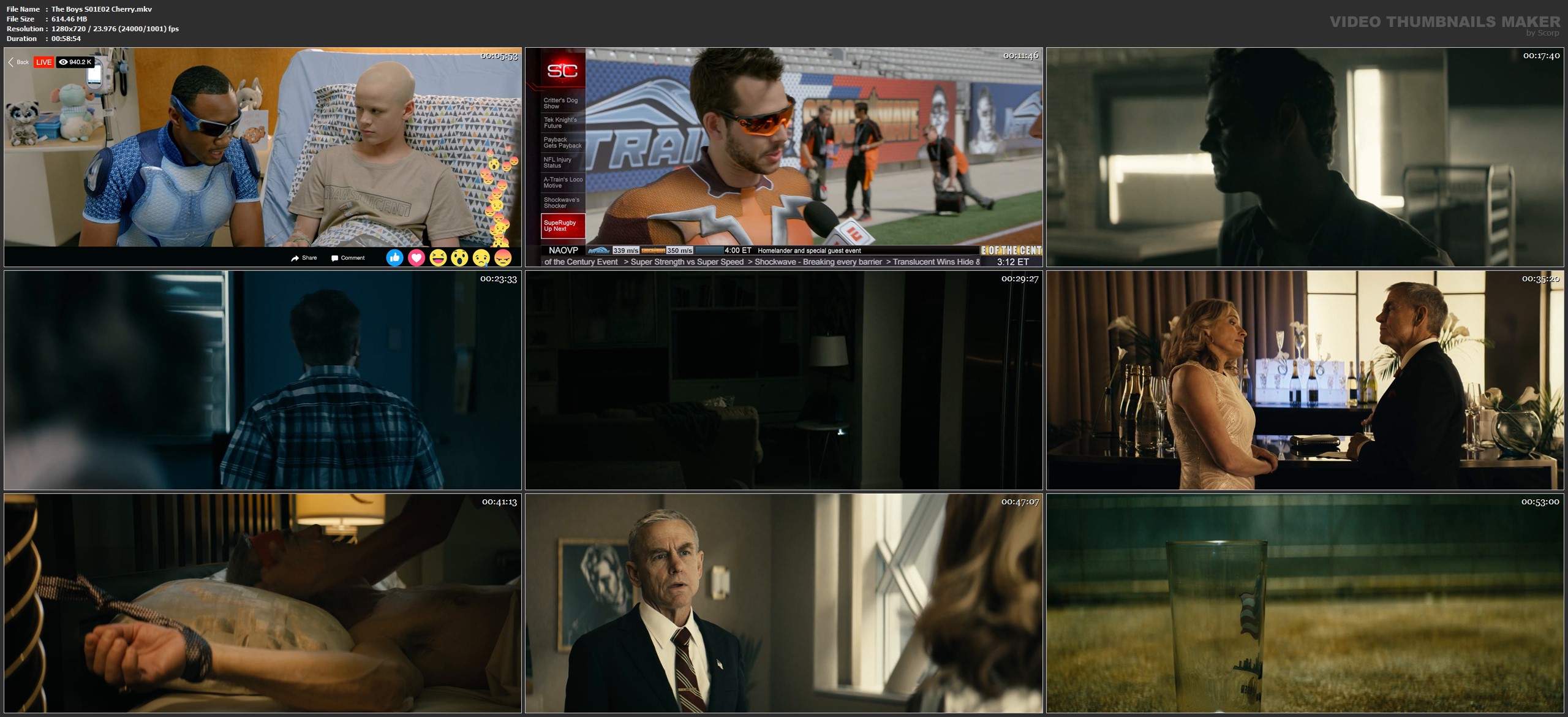Open the bar scene thumbnail at 00:35:20

pos(1305,380)
